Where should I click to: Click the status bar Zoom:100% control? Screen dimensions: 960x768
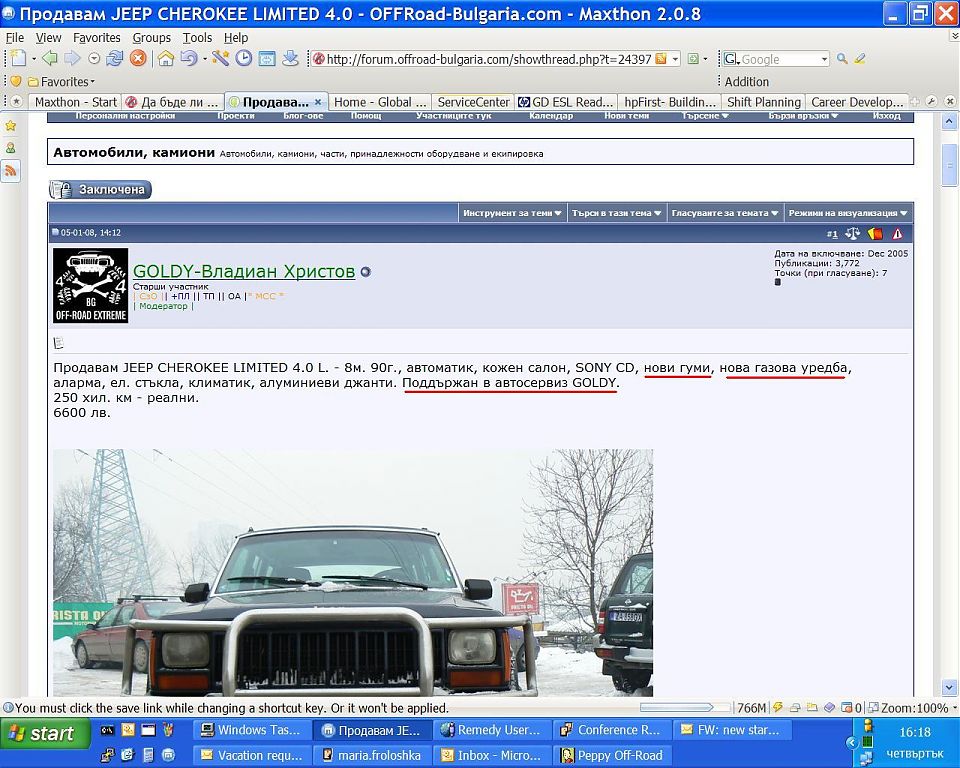click(914, 708)
